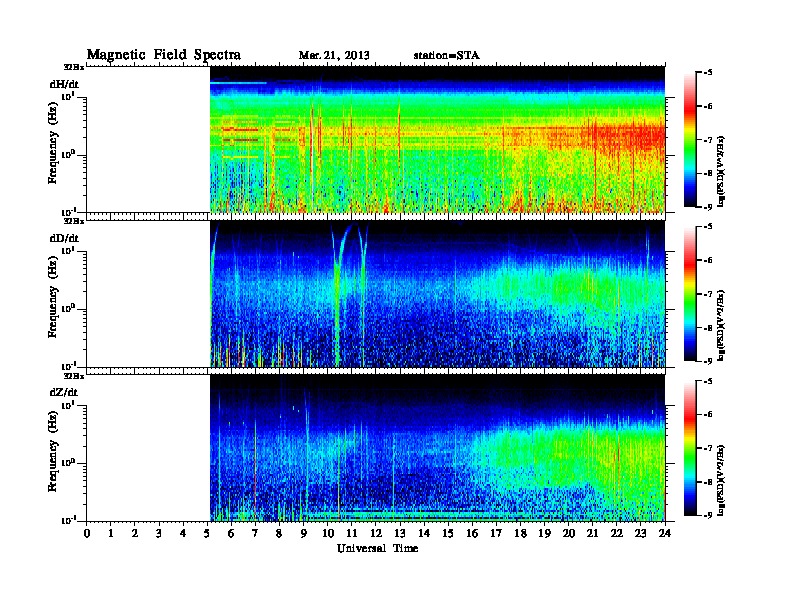Image resolution: width=792 pixels, height=612 pixels.
Task: Click the 32Hz label atop the dZ/dt panel
Action: point(74,376)
